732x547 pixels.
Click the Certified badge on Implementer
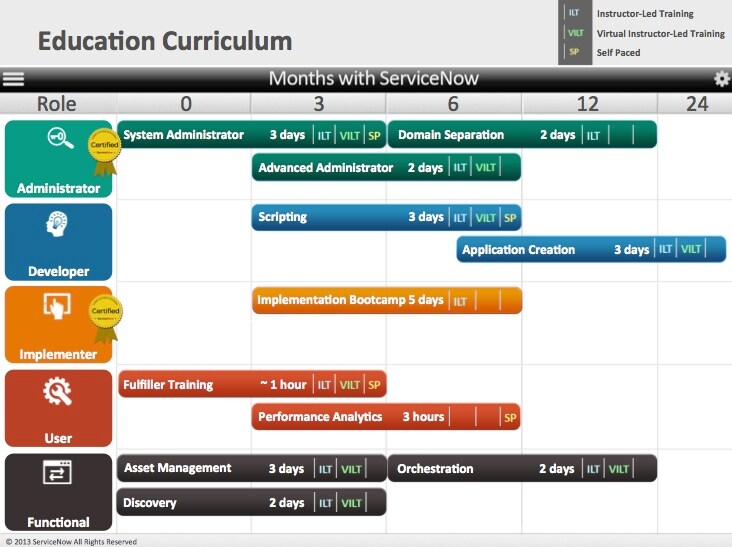105,319
